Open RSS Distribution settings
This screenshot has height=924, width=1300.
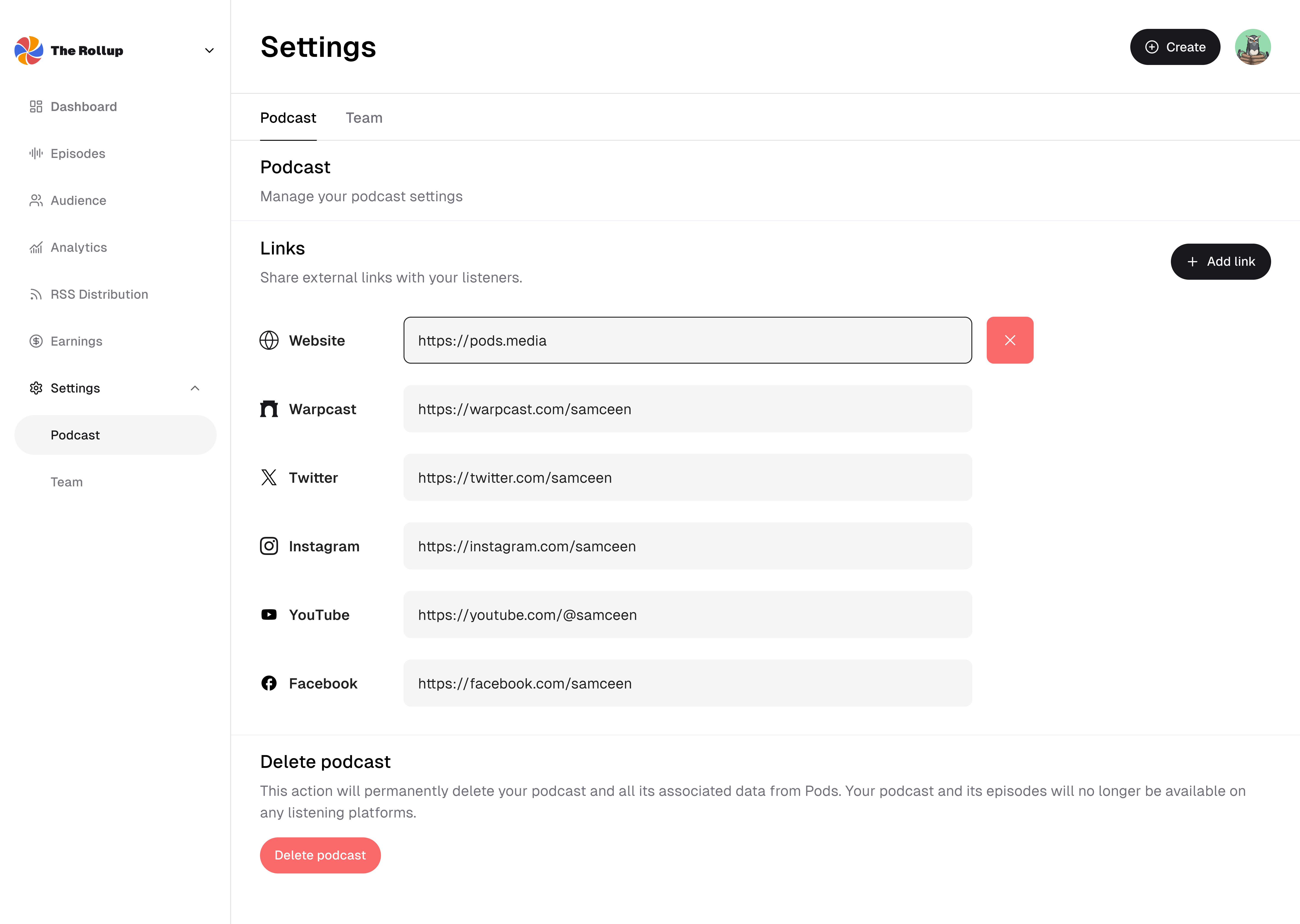click(99, 294)
